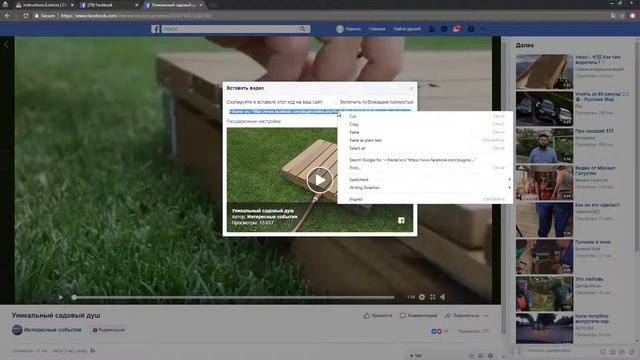
Task: Choose Print from the context menu
Action: coord(425,168)
